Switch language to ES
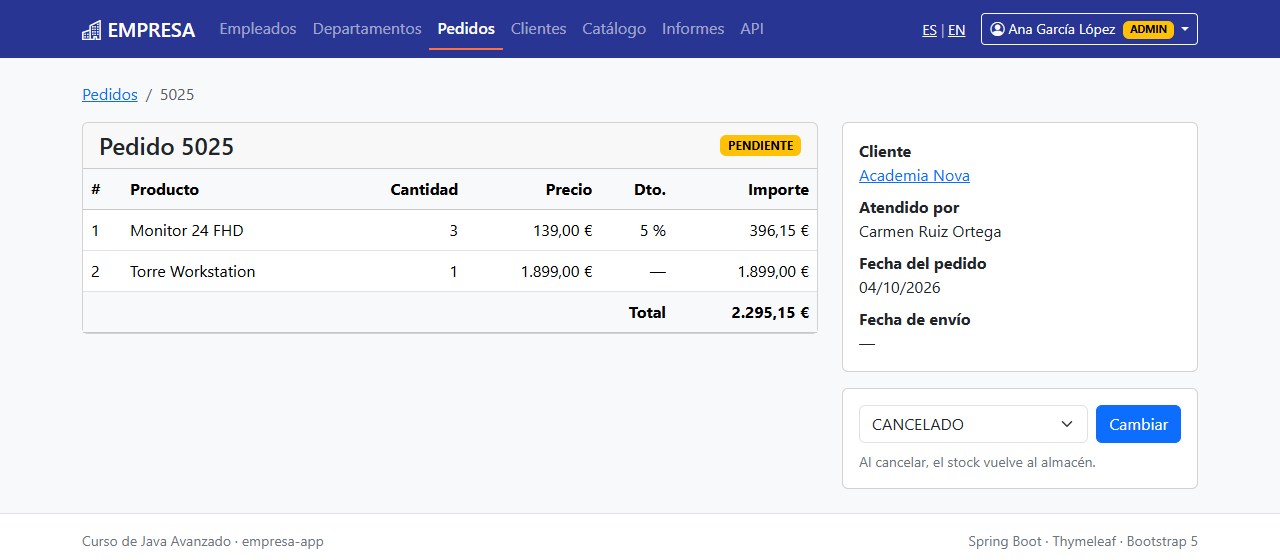 [x=930, y=30]
